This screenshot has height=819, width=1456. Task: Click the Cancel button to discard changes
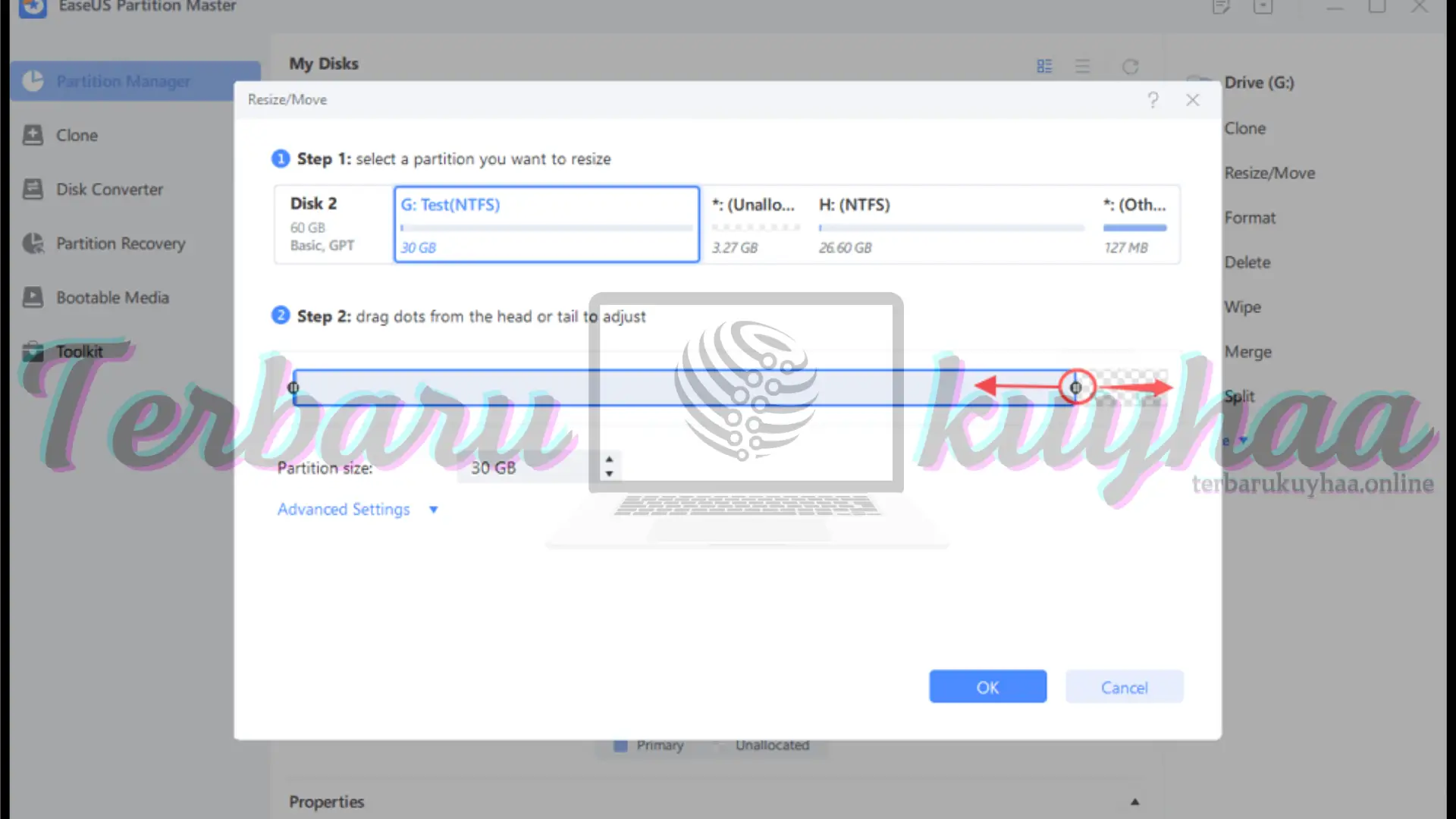[1124, 688]
